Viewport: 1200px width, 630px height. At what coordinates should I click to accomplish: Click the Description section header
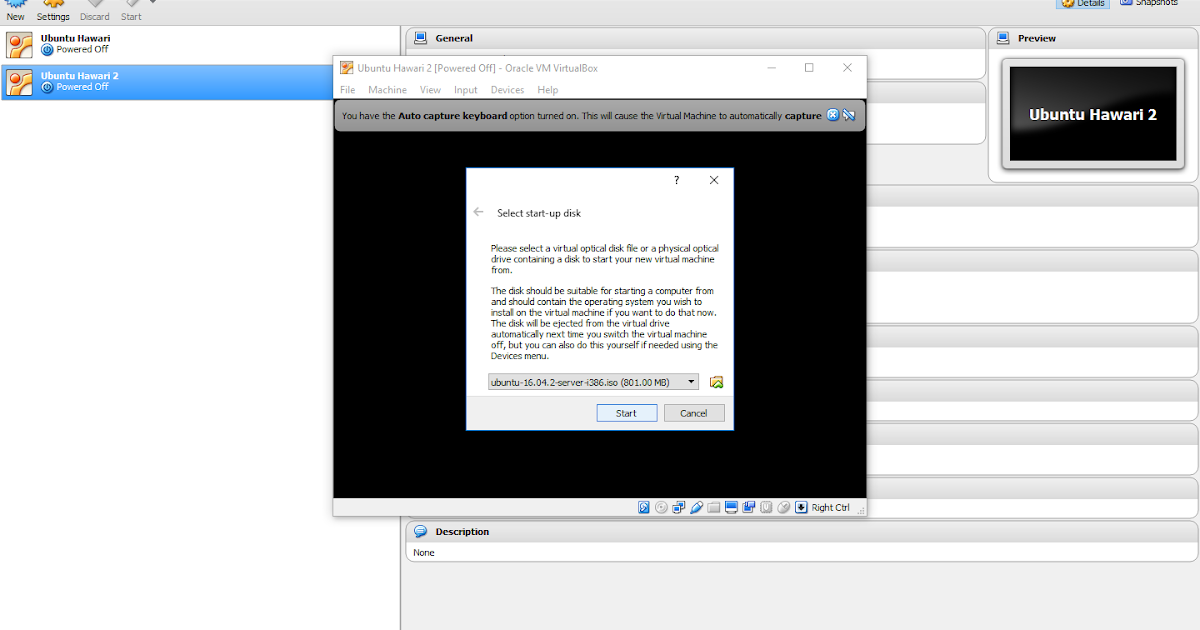[801, 532]
